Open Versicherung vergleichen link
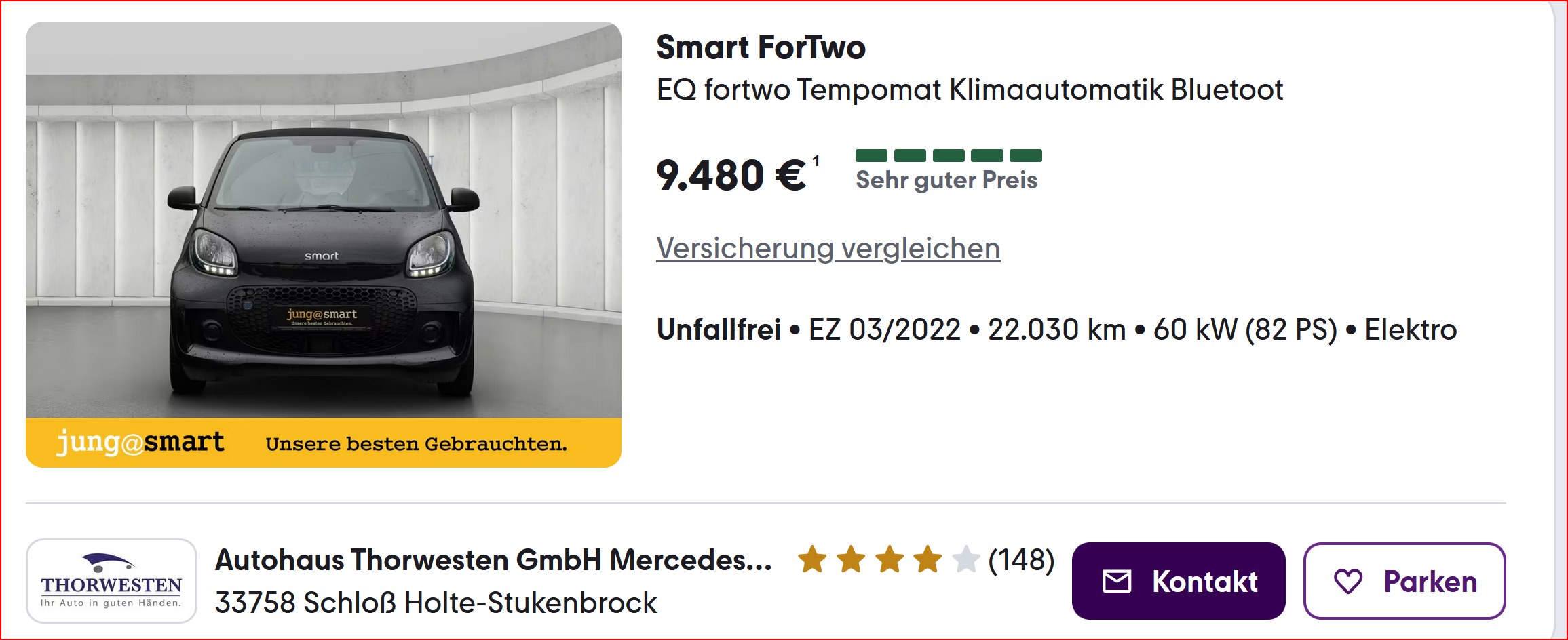Screen dimensions: 1568x640 (x=828, y=248)
